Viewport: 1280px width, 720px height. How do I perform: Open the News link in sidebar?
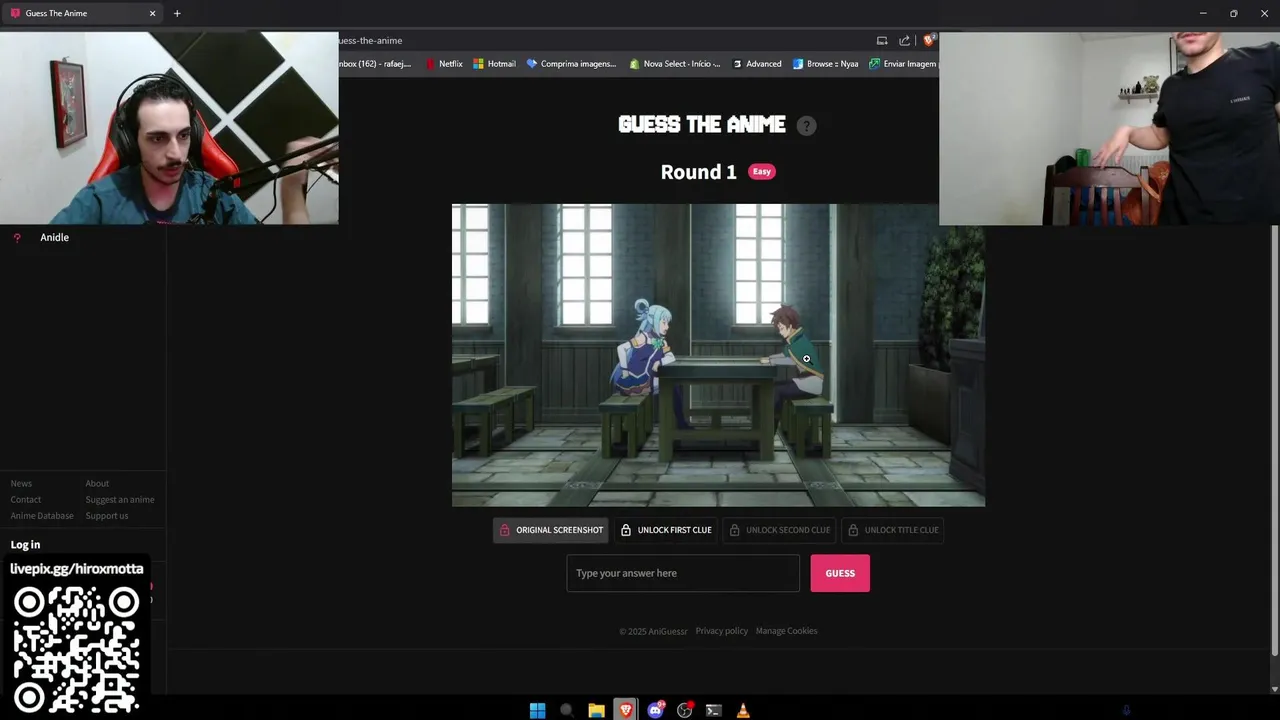pyautogui.click(x=21, y=483)
